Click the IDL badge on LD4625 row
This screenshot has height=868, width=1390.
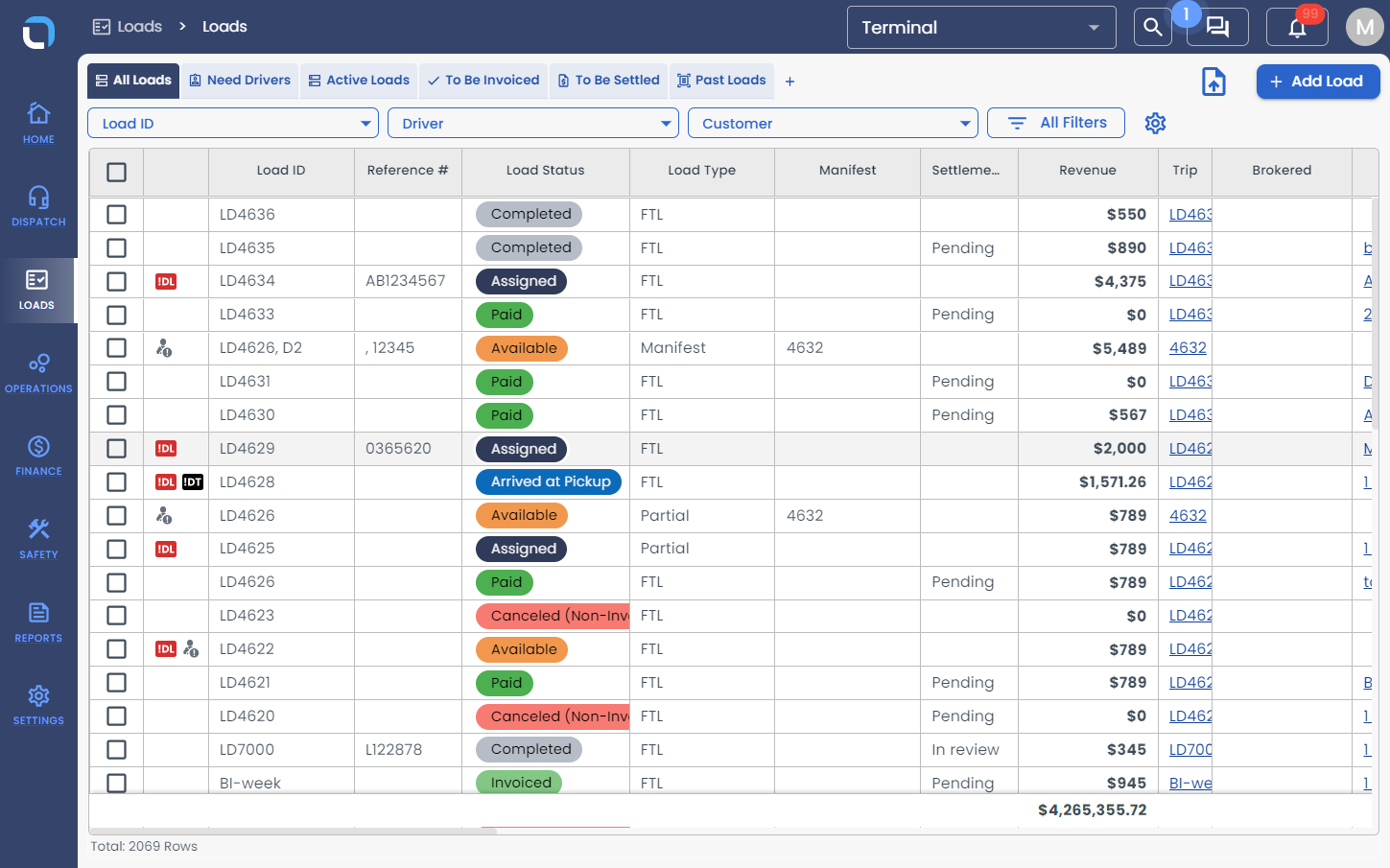166,549
